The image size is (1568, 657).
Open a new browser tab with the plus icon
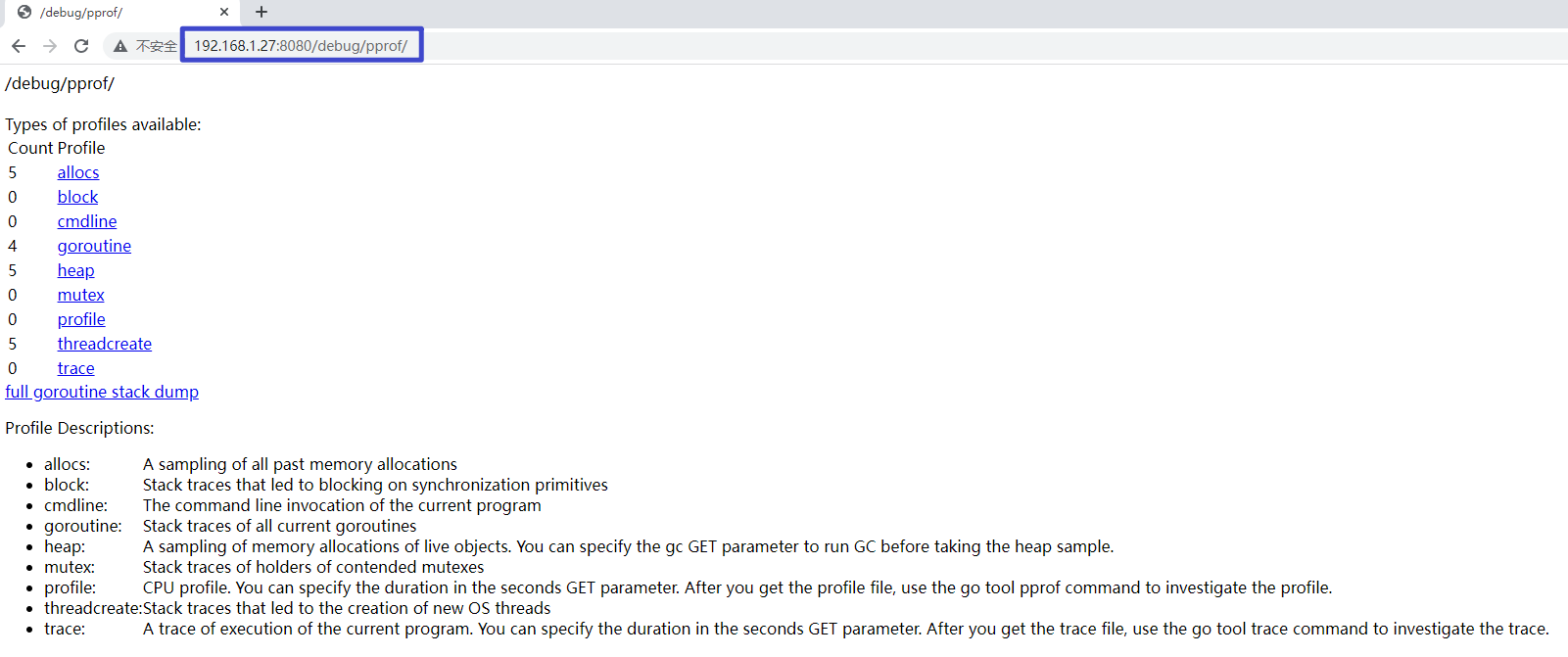pyautogui.click(x=261, y=12)
